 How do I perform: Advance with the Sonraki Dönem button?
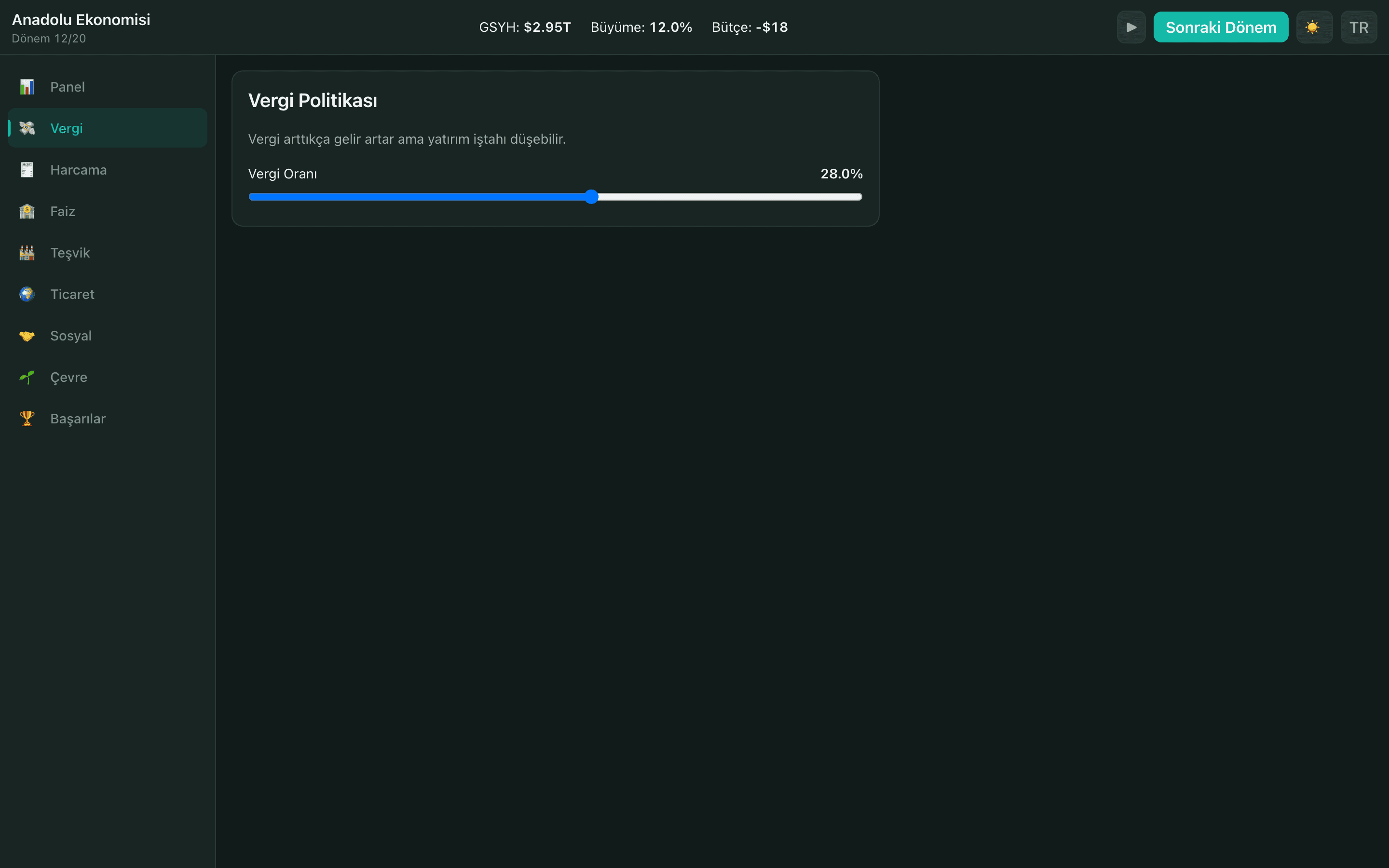pyautogui.click(x=1221, y=27)
